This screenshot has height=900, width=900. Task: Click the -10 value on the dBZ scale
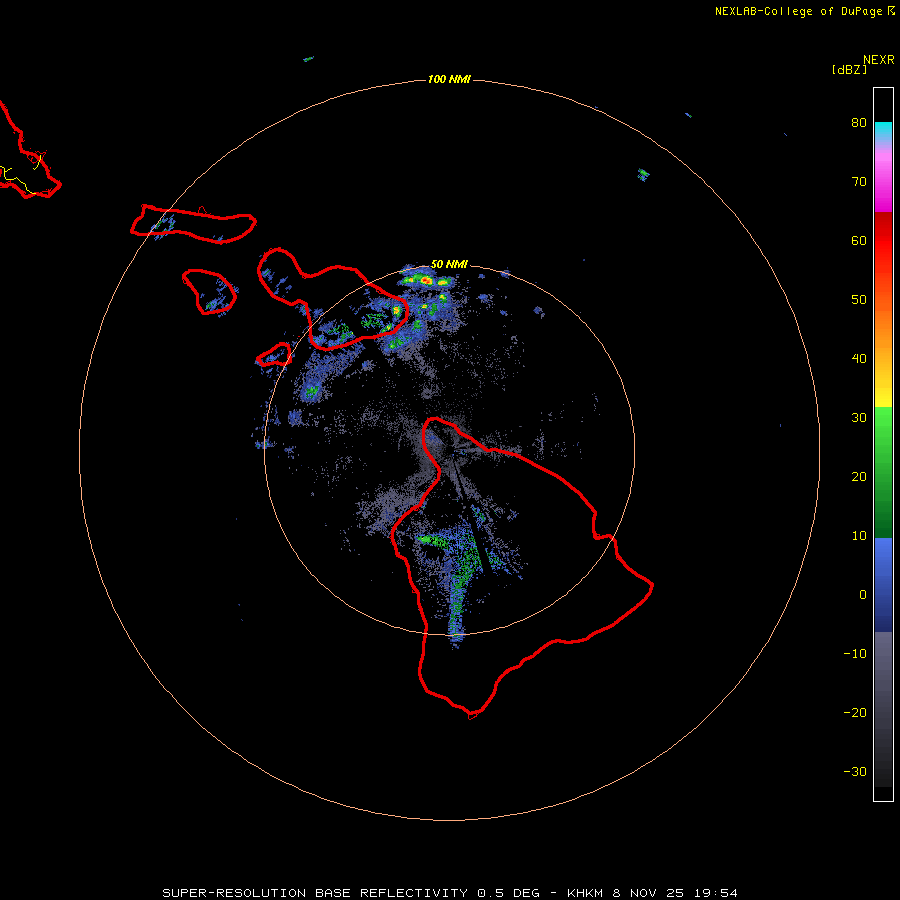(x=855, y=653)
